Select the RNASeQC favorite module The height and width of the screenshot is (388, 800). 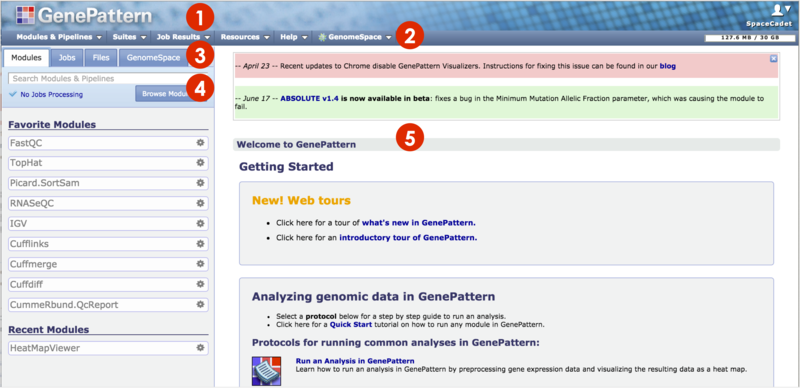pos(108,204)
